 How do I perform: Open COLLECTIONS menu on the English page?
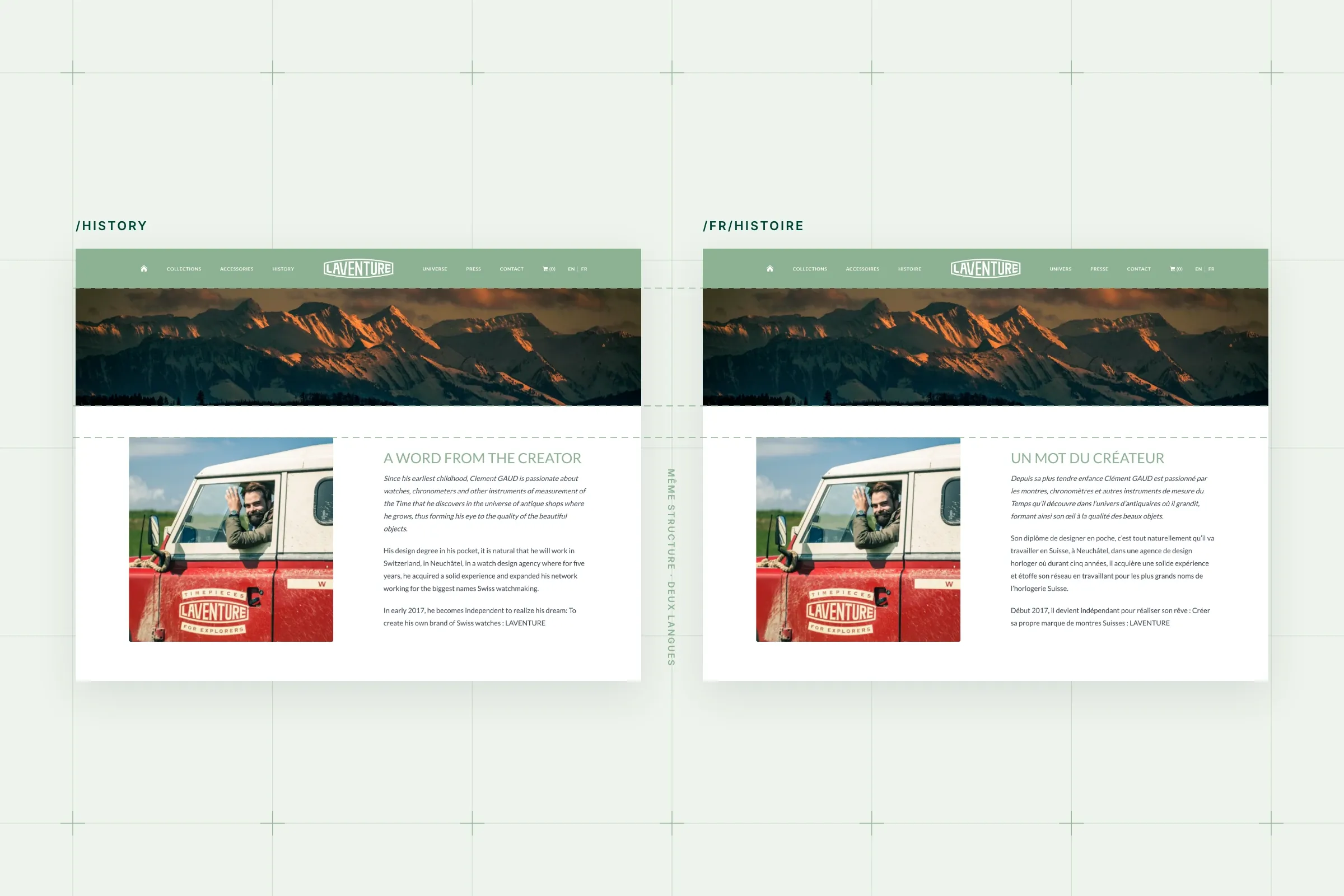point(184,269)
